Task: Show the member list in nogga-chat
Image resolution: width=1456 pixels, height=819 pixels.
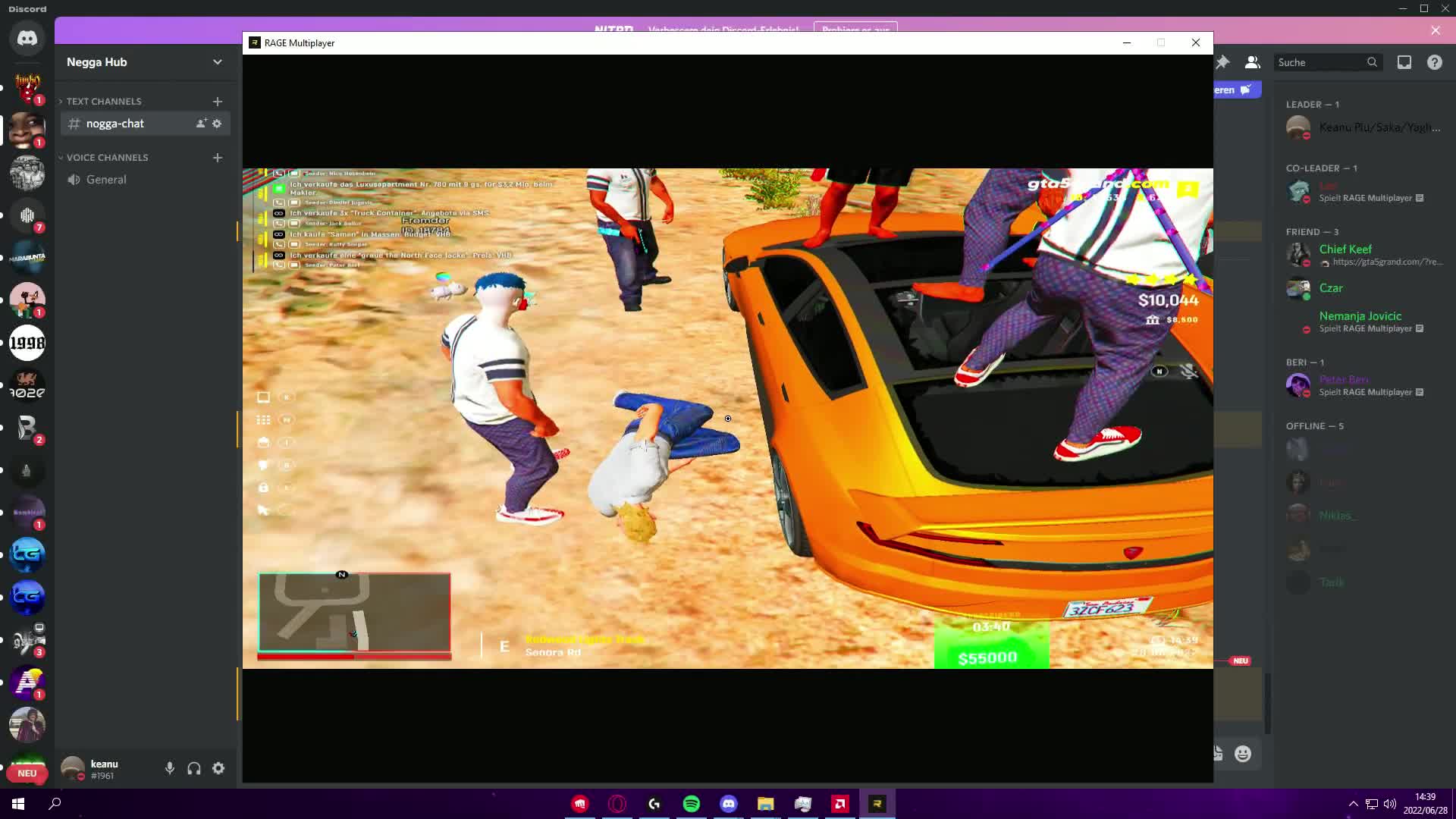Action: pos(1253,62)
